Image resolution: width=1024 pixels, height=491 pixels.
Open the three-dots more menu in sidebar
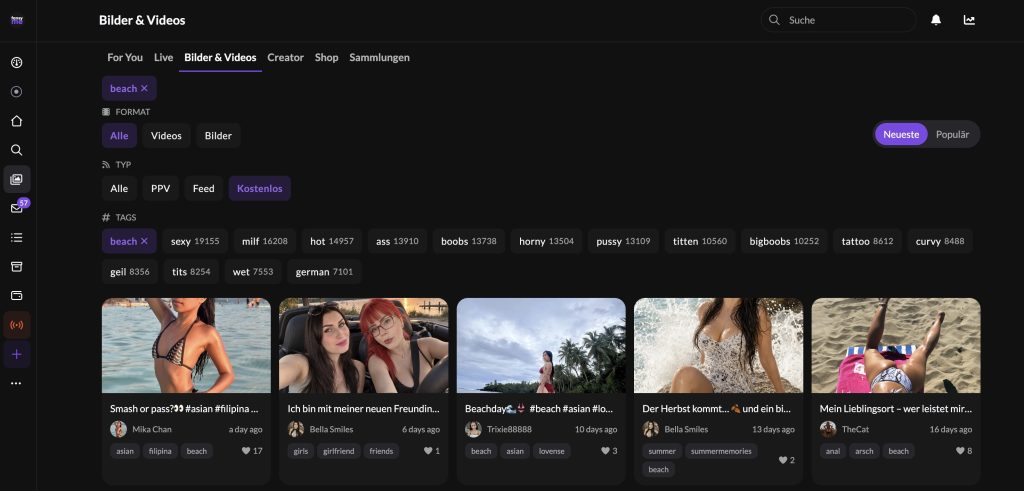tap(17, 383)
